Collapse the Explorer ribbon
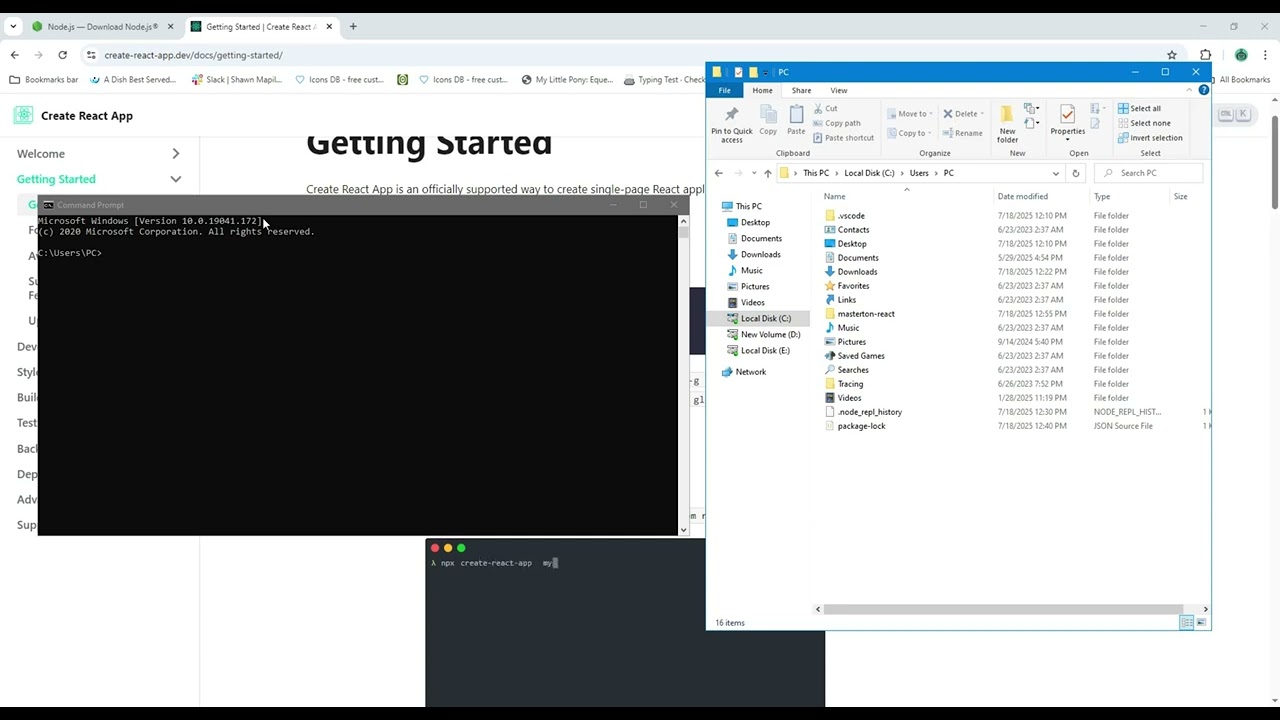The width and height of the screenshot is (1280, 720). pyautogui.click(x=1190, y=90)
